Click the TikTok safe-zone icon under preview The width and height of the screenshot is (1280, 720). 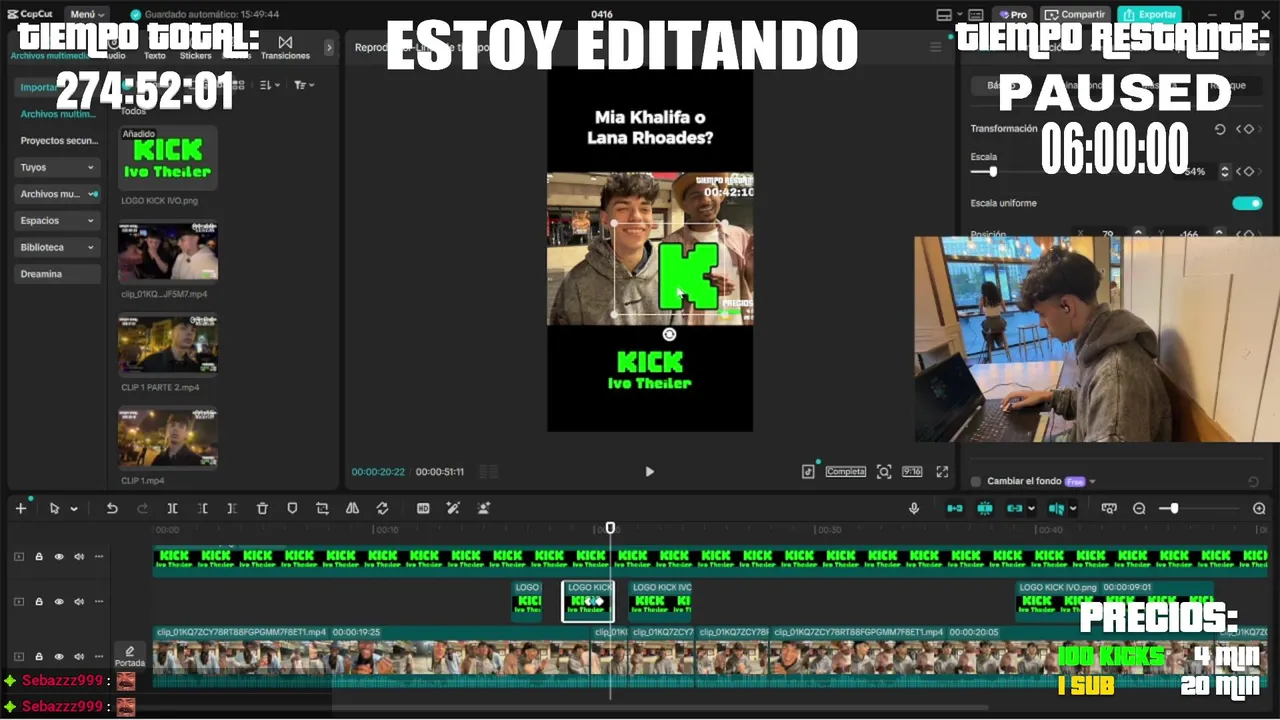pyautogui.click(x=808, y=471)
